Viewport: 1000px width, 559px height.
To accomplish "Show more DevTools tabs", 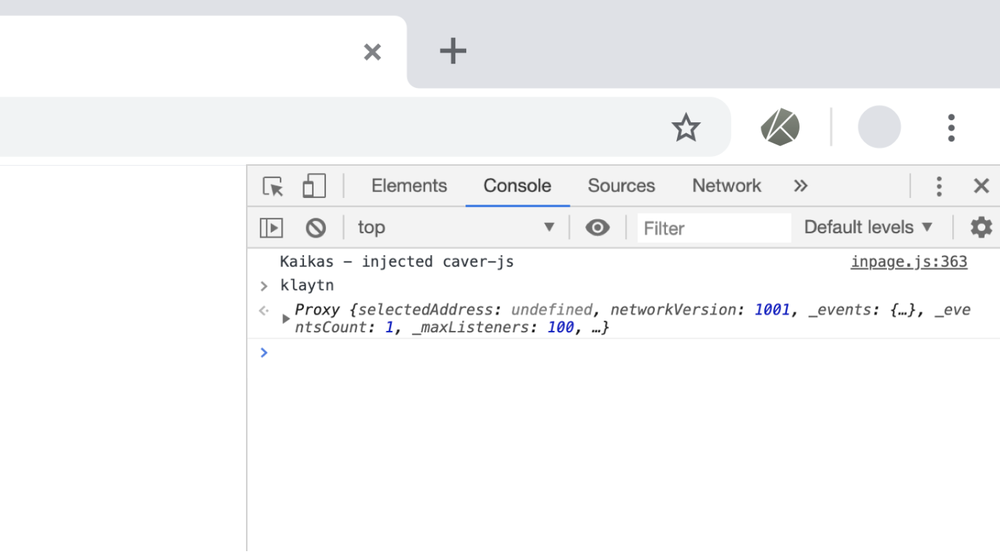I will (800, 185).
